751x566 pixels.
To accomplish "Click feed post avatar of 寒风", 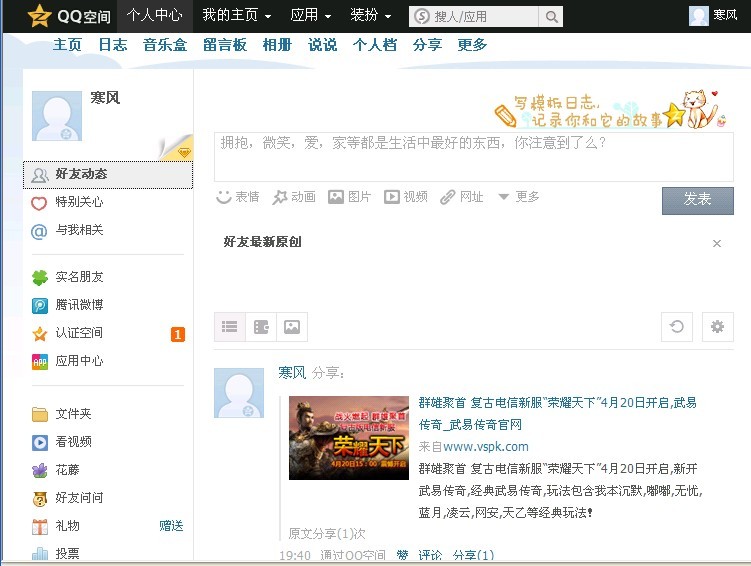I will click(239, 393).
